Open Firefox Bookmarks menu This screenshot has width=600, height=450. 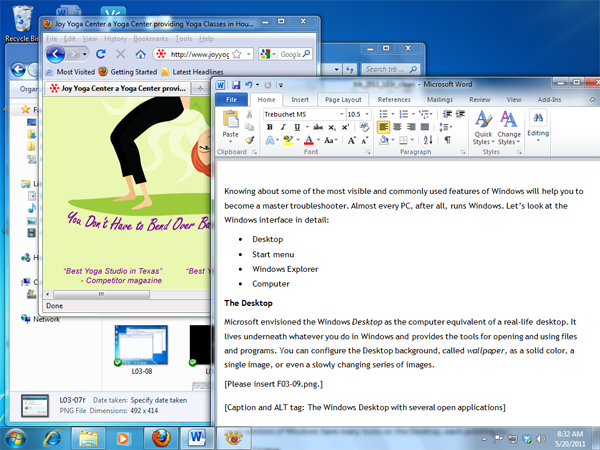pos(151,39)
